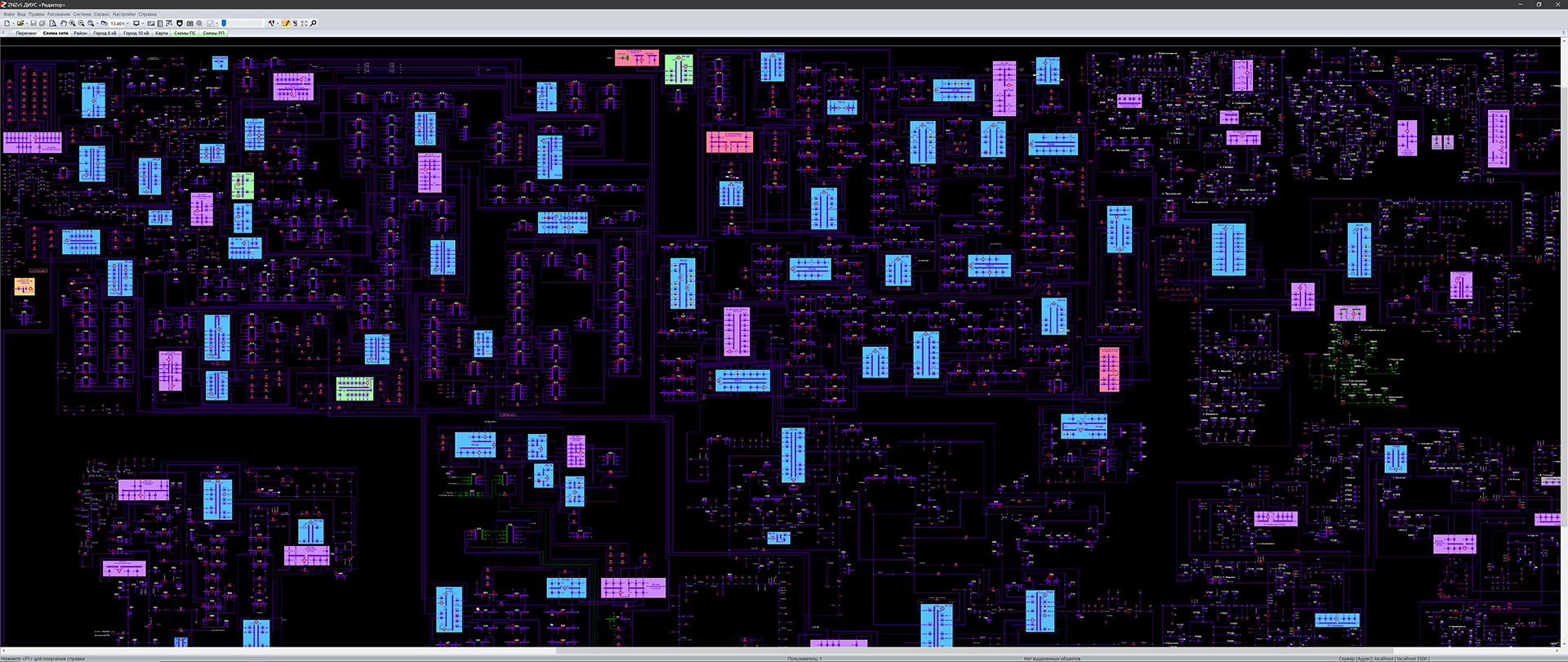The height and width of the screenshot is (662, 1568).
Task: Open Print preview from the toolbar
Action: pyautogui.click(x=52, y=24)
